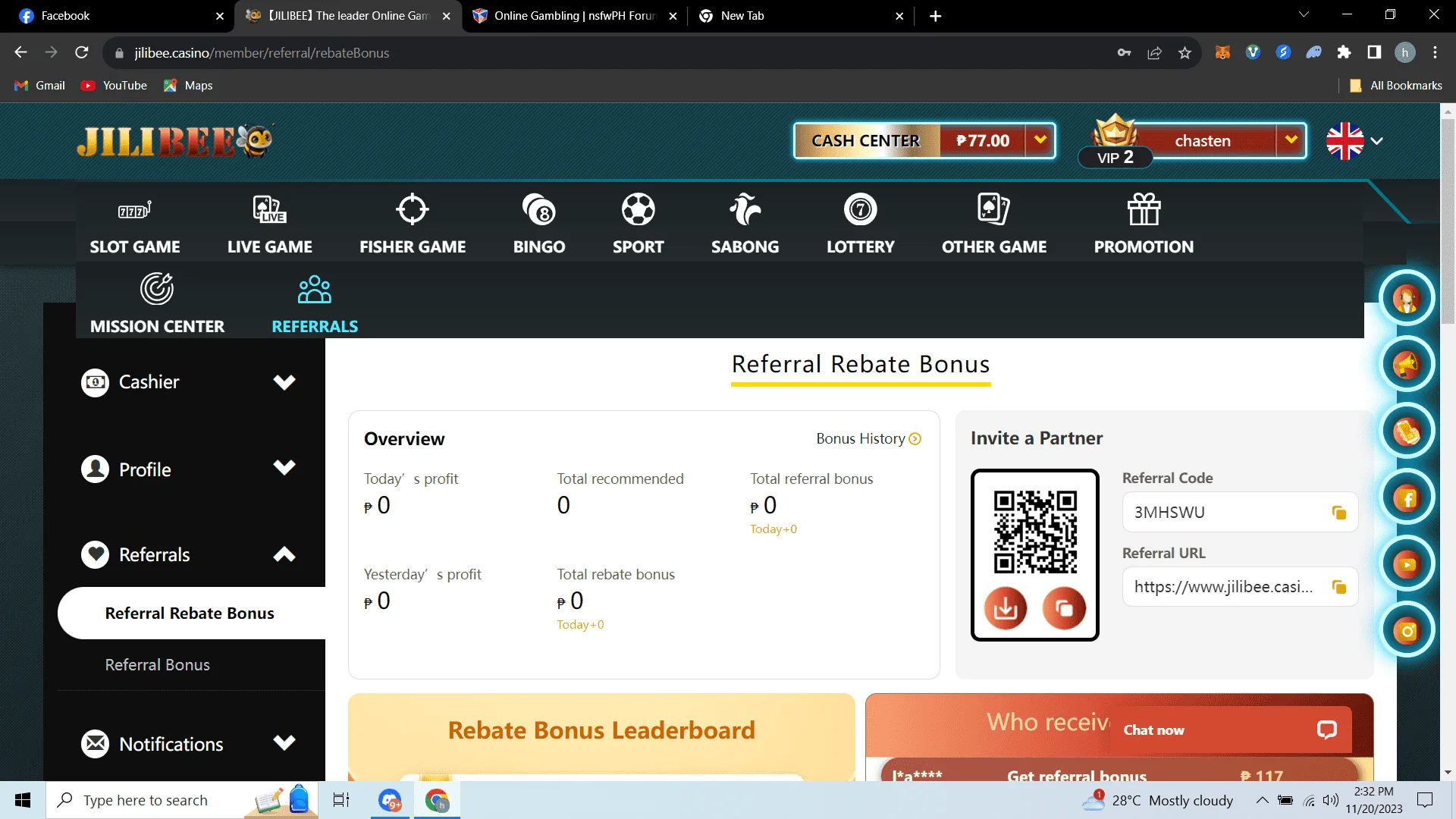Select Referral Bonus menu item
Screen dimensions: 1456x819
(x=158, y=665)
